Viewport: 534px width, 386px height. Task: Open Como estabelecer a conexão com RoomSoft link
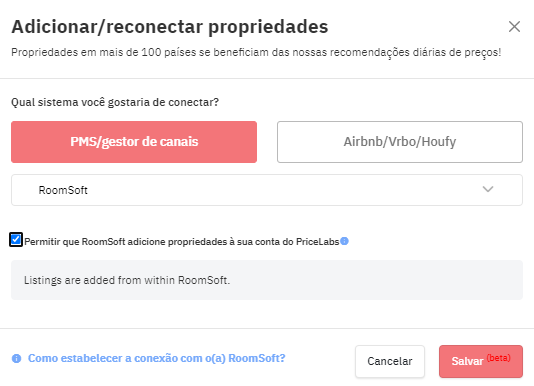coord(156,358)
